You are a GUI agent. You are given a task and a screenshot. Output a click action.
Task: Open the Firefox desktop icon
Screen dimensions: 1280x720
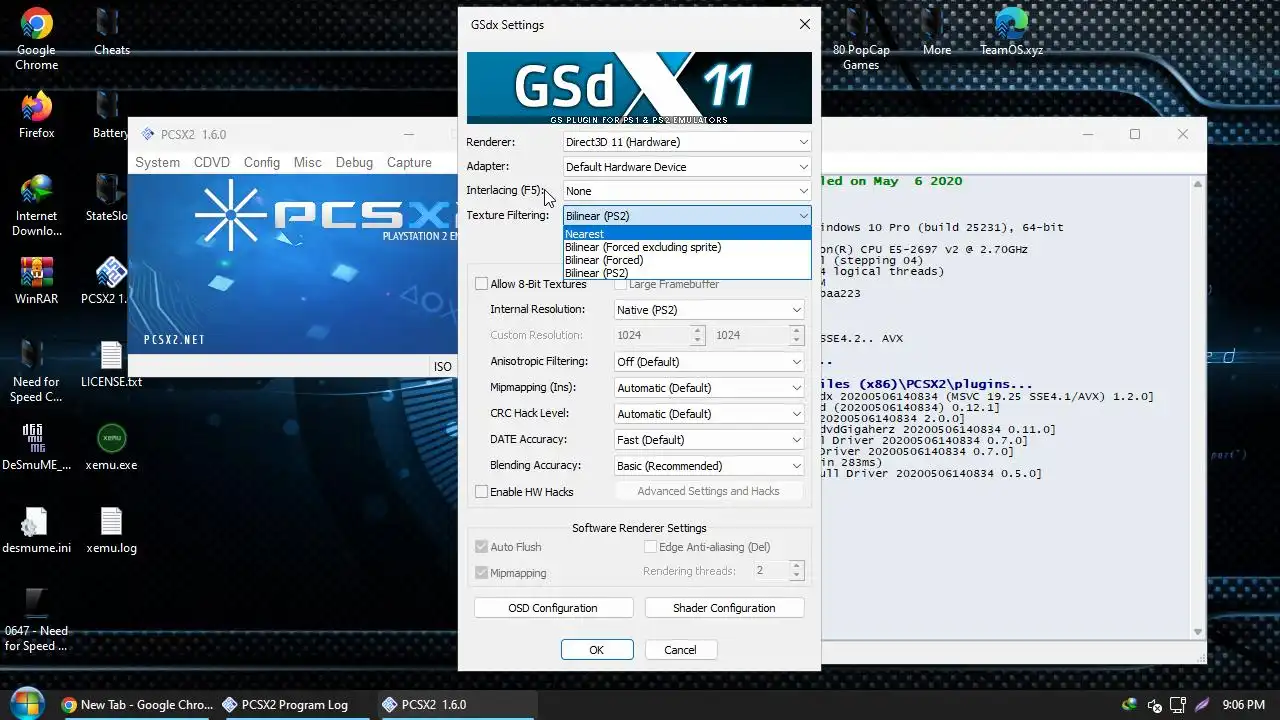click(36, 115)
